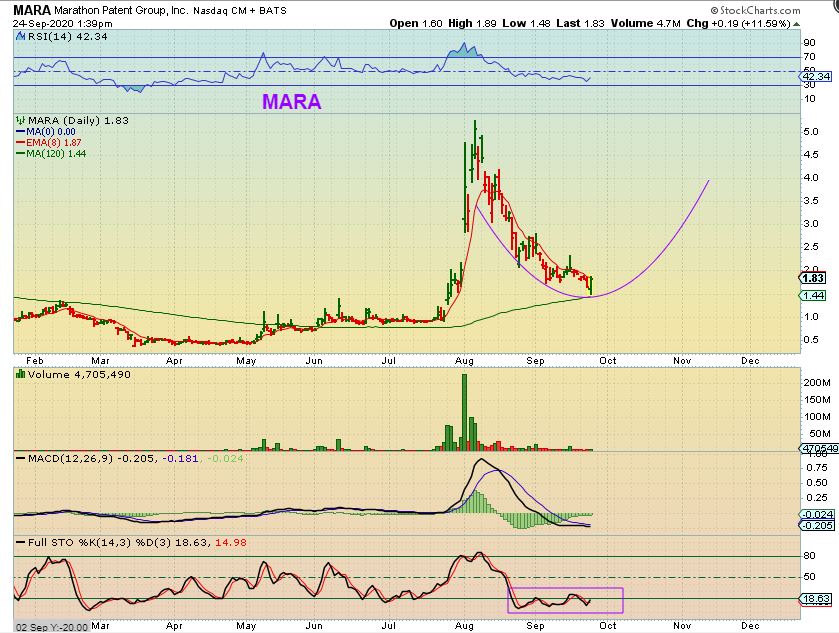
Task: Click the RSI indicator icon beside RSI(14)
Action: click(x=20, y=36)
